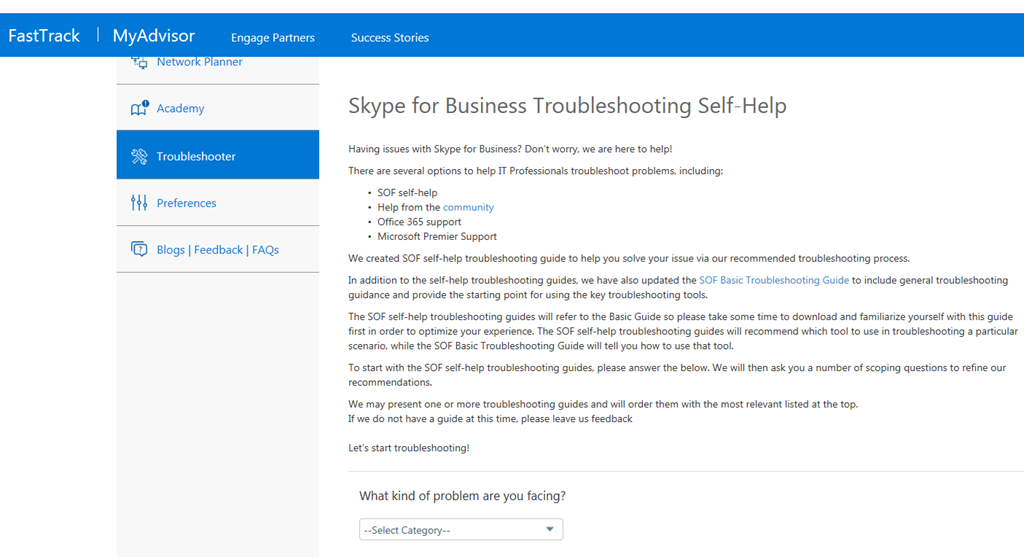Open the Feedback link in sidebar
Image resolution: width=1024 pixels, height=557 pixels.
click(218, 250)
